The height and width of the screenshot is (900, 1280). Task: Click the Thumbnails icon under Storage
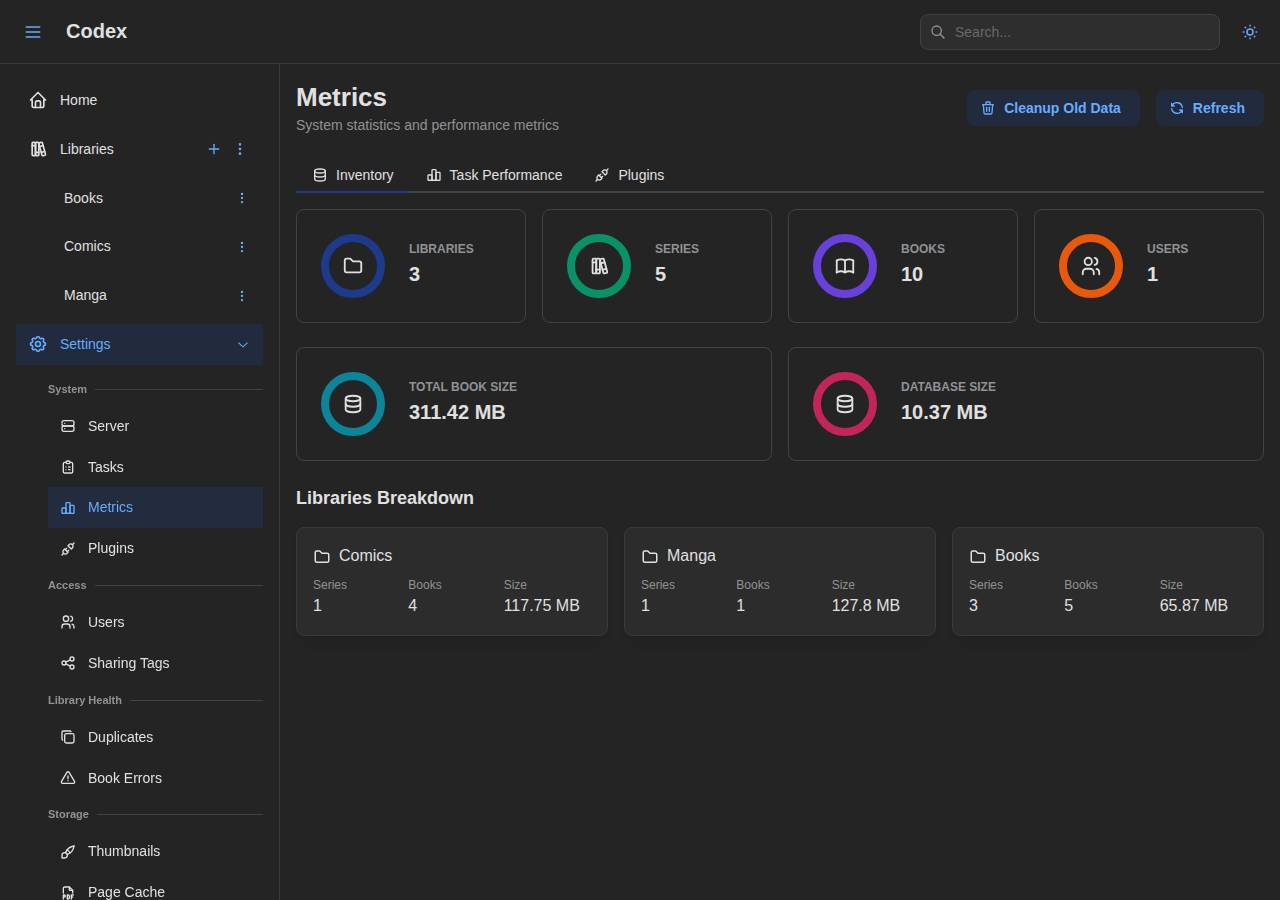pos(67,851)
